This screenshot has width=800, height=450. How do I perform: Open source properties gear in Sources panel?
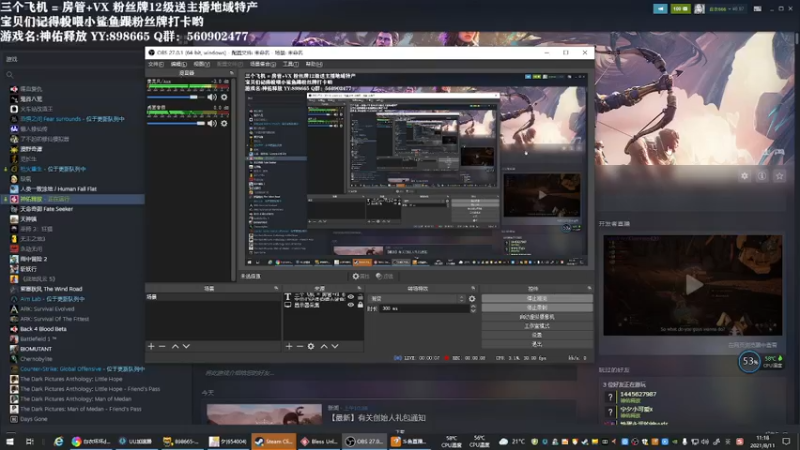311,346
